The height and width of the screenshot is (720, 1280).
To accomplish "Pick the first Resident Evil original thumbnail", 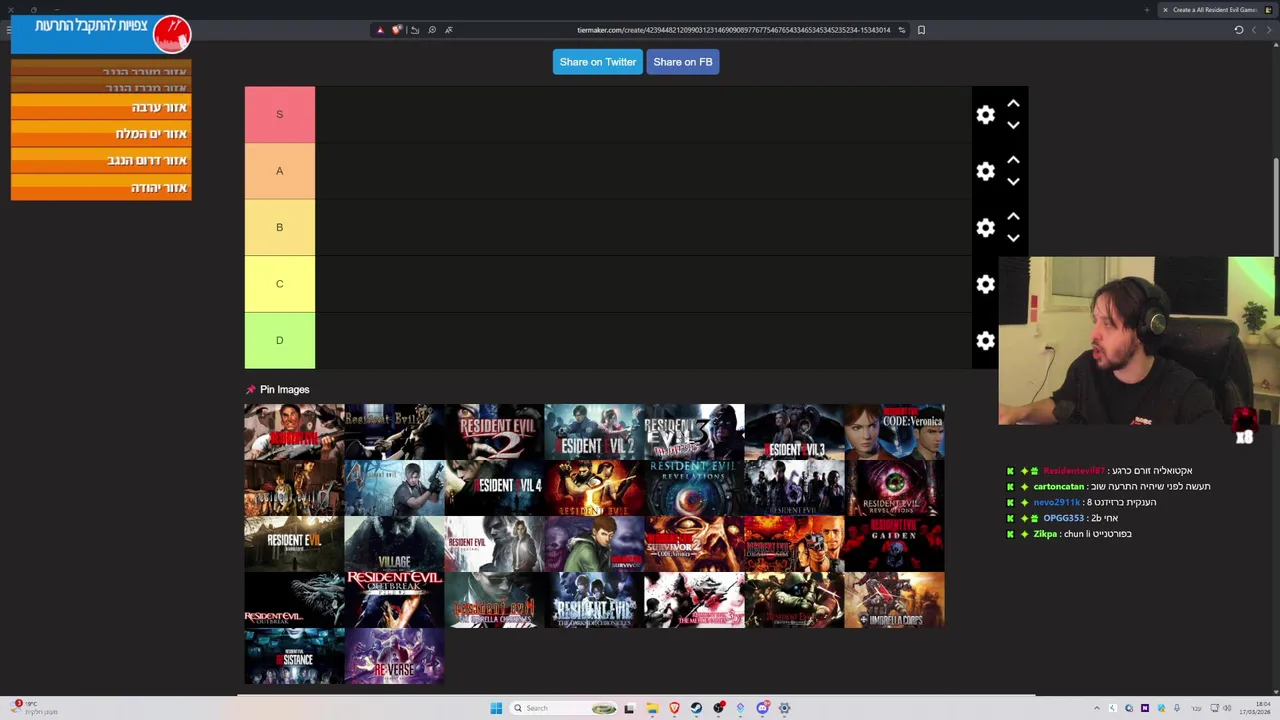I will [294, 432].
